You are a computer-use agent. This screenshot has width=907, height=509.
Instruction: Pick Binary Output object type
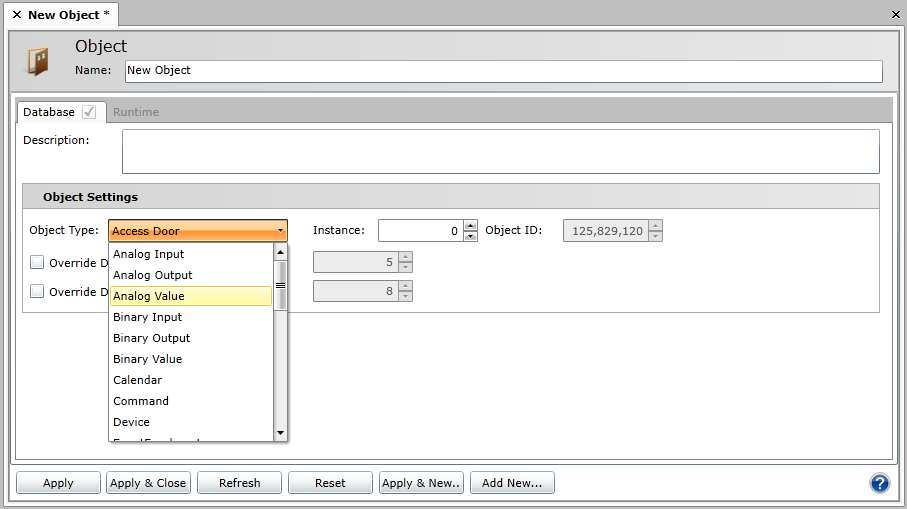click(x=190, y=338)
